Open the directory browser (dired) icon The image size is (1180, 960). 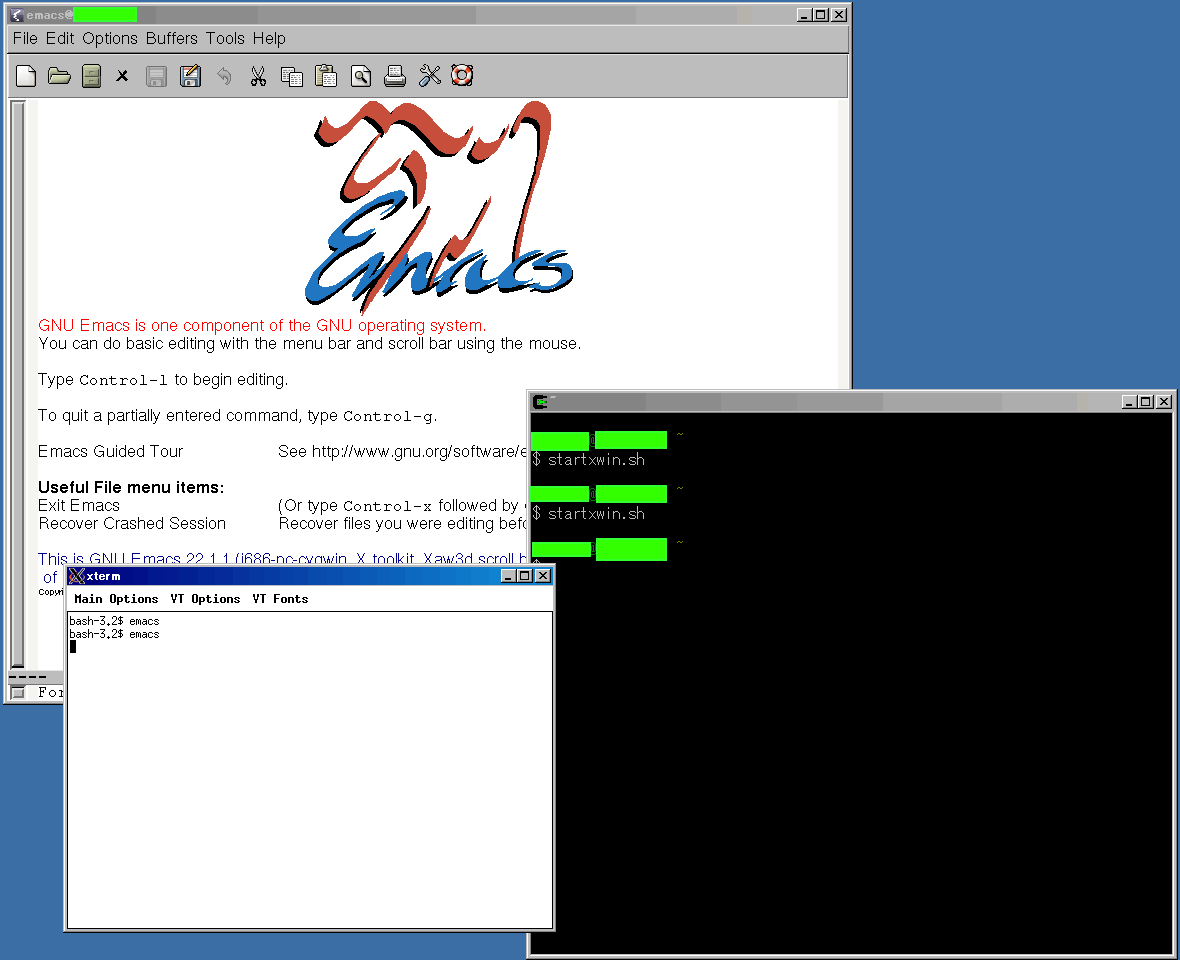(91, 76)
